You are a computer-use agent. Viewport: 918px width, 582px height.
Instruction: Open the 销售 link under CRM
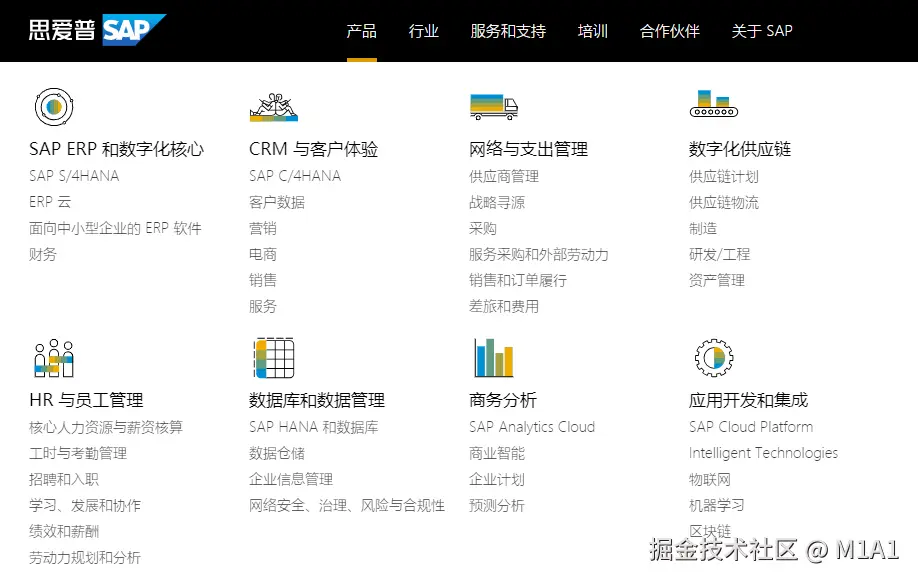point(263,280)
